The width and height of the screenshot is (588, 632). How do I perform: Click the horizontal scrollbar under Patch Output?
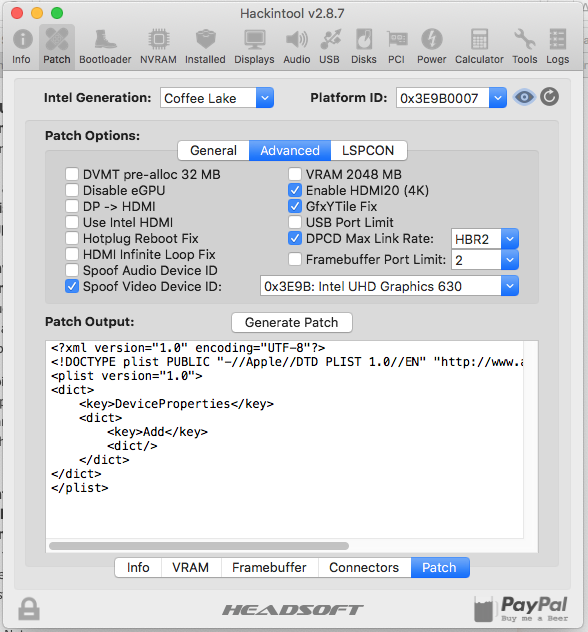(199, 546)
